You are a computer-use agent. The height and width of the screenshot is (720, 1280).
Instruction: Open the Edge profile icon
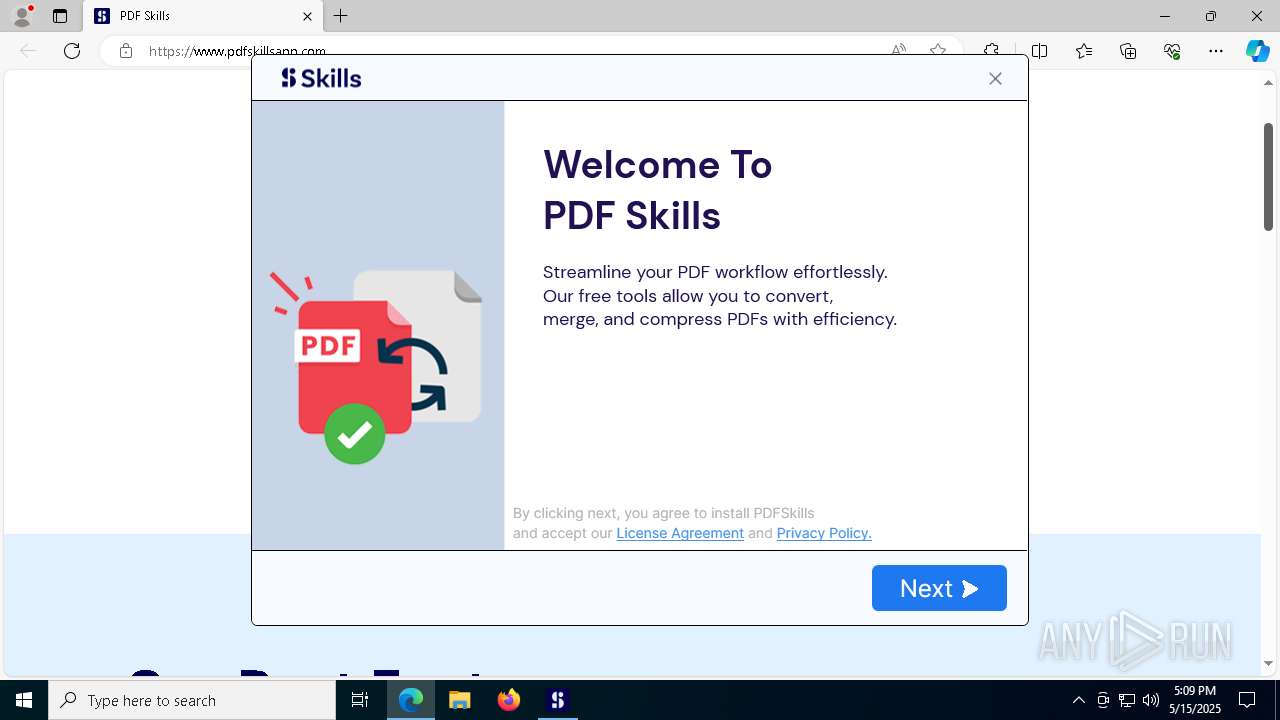pyautogui.click(x=22, y=16)
